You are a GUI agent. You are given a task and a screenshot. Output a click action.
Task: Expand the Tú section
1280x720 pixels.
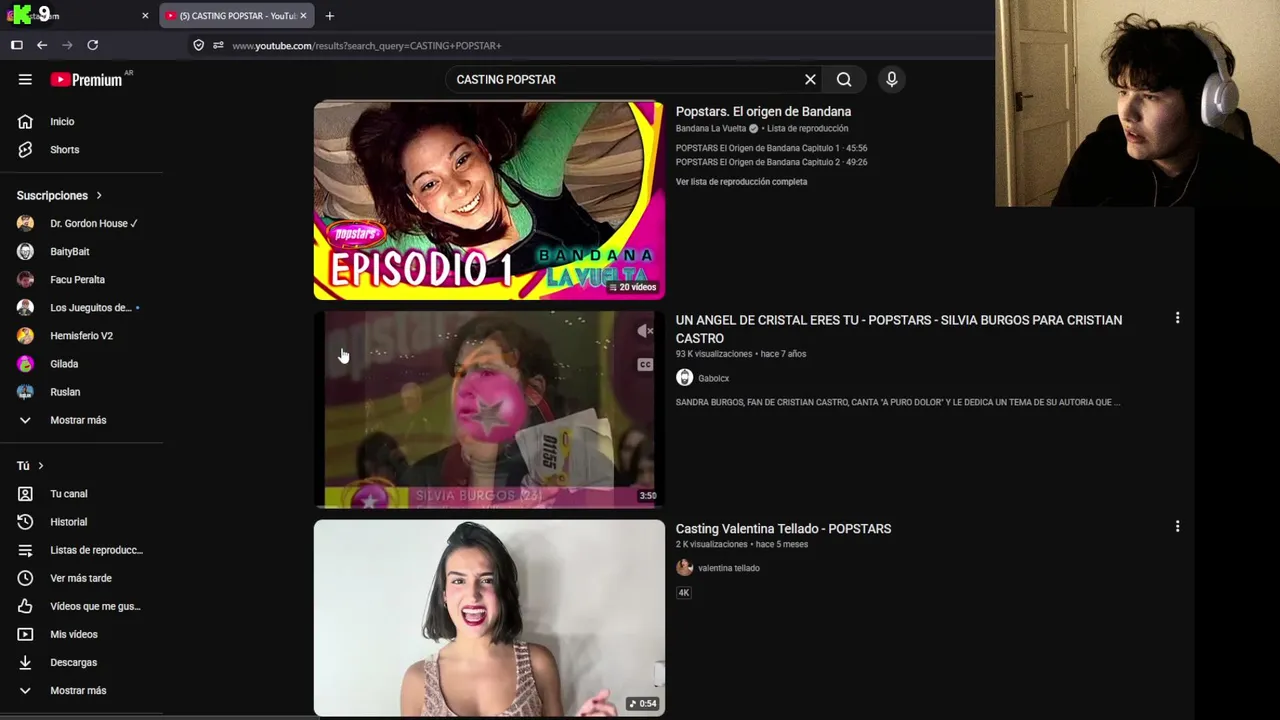tap(30, 465)
